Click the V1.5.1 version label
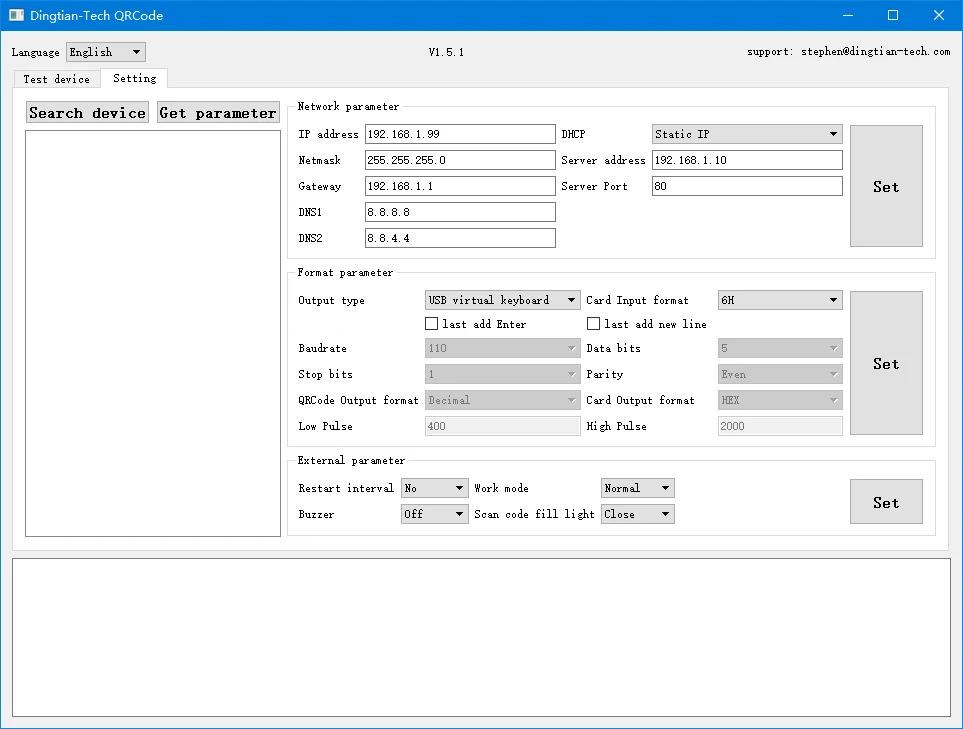 pyautogui.click(x=446, y=52)
